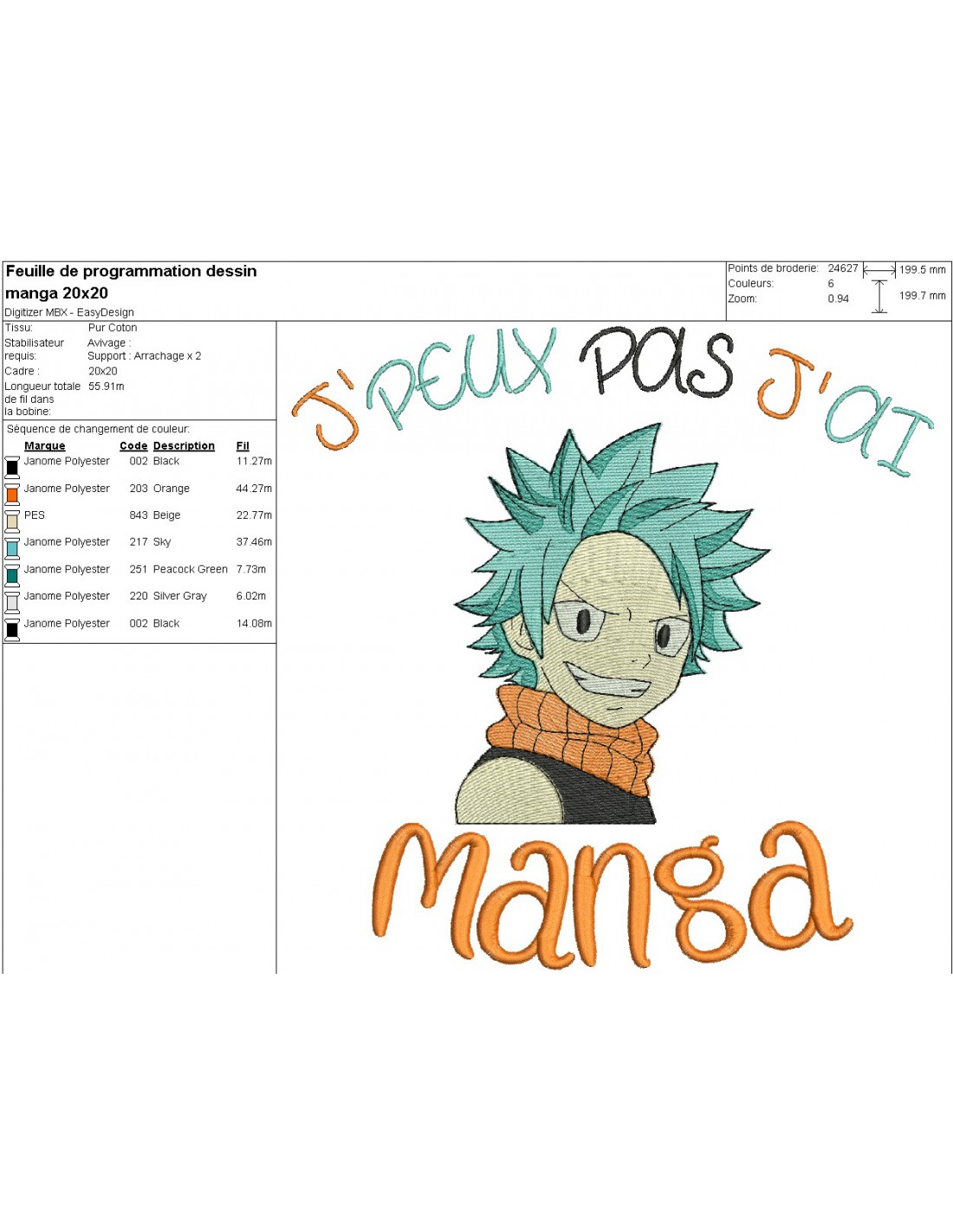Select the Sky thread spool icon
Viewport: 953px width, 1232px height.
coord(12,548)
